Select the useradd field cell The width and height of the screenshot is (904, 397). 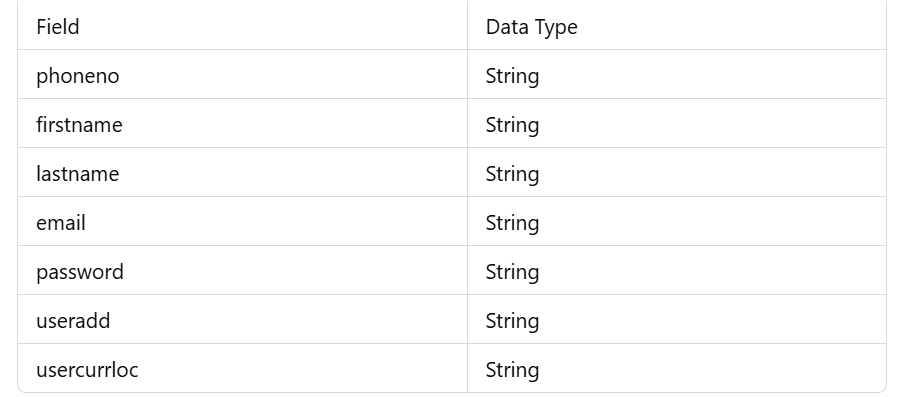[x=242, y=319]
